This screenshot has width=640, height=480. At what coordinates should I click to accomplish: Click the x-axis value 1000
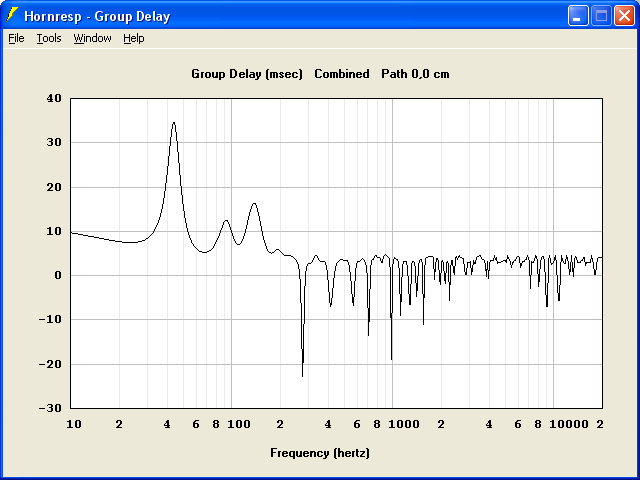pyautogui.click(x=404, y=424)
